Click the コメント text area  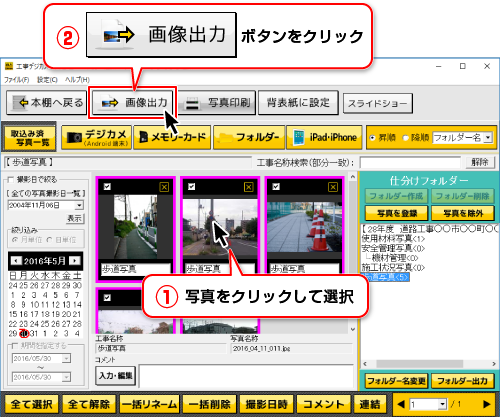[246, 376]
